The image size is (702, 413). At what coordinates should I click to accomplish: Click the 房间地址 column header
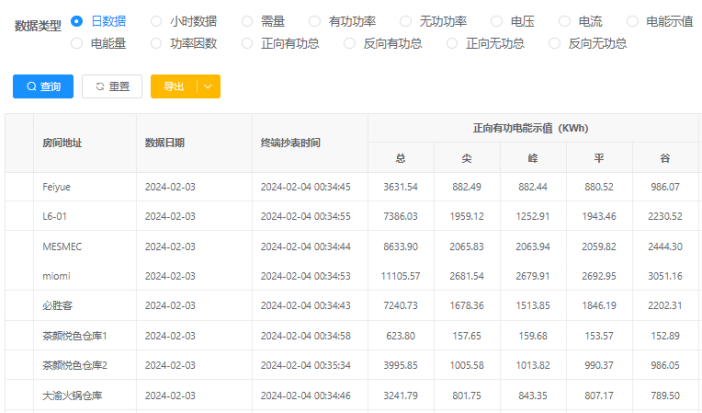click(x=62, y=143)
